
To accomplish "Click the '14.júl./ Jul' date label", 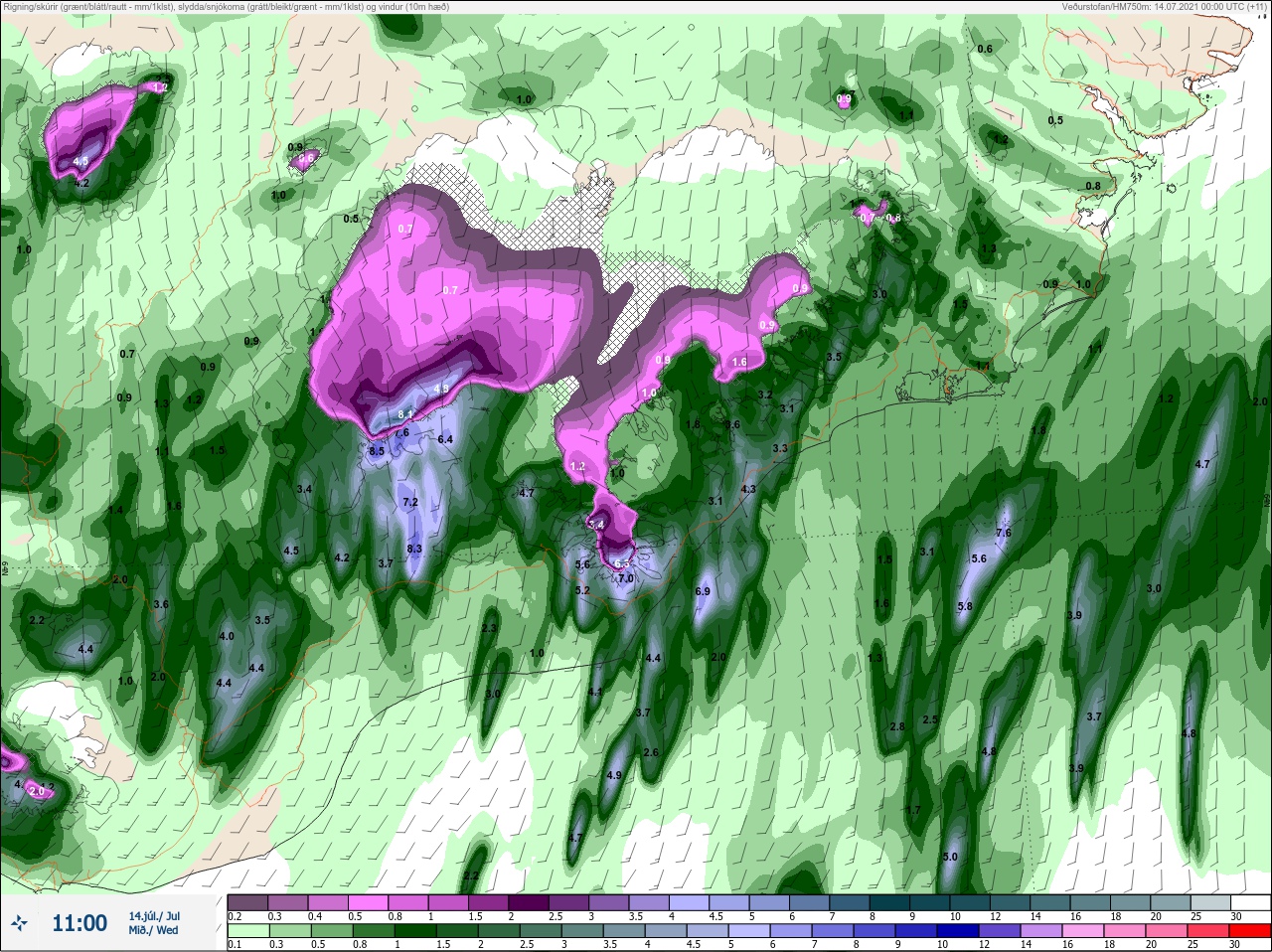I will (x=154, y=916).
